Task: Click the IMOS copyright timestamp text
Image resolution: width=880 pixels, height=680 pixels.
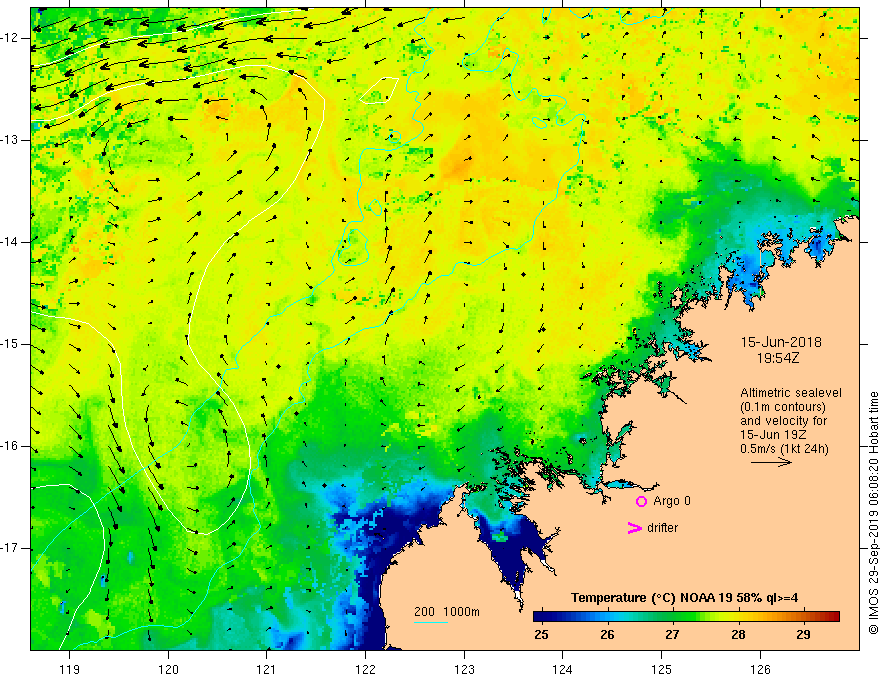Action: click(x=873, y=513)
